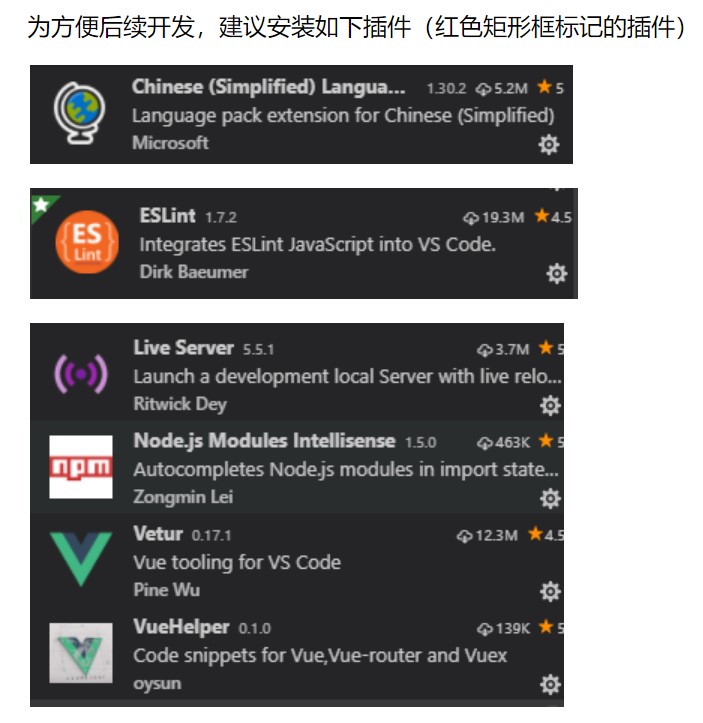The image size is (703, 723).
Task: Select the ESLint extension title
Action: point(168,215)
